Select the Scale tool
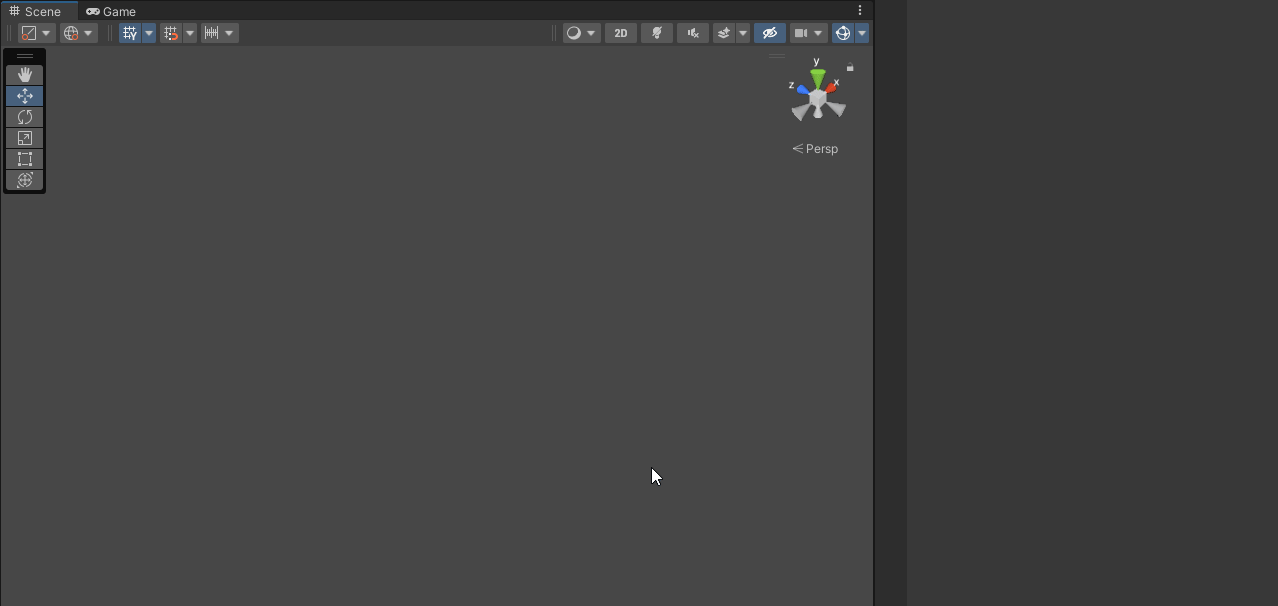 tap(24, 137)
